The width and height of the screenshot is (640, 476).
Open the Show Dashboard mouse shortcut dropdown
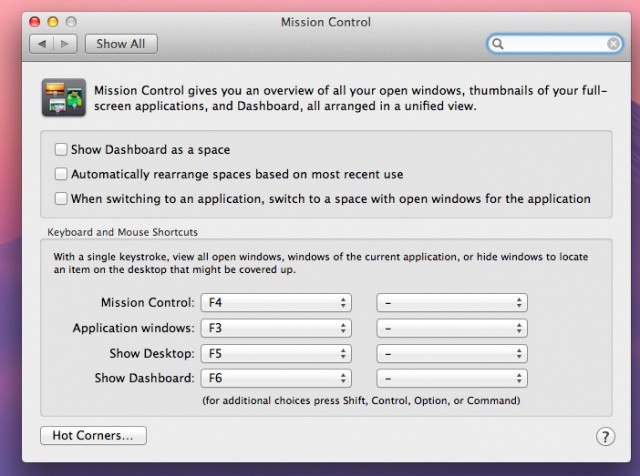(x=452, y=378)
